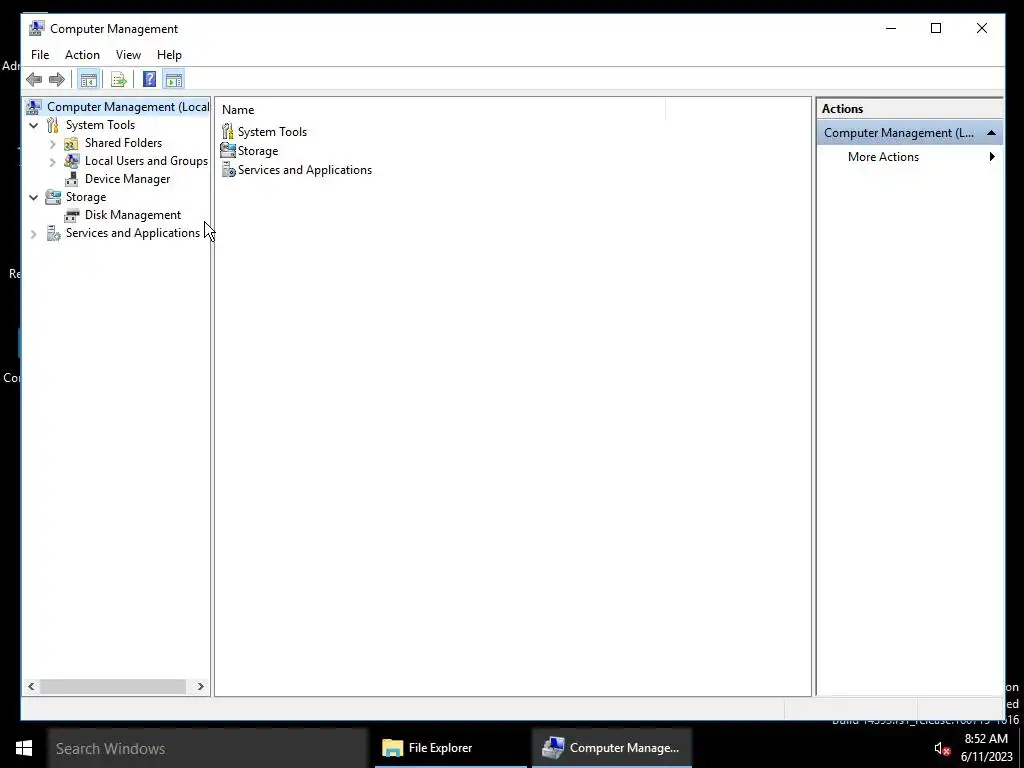This screenshot has height=768, width=1024.
Task: Select Services and Applications tree label
Action: coord(133,233)
